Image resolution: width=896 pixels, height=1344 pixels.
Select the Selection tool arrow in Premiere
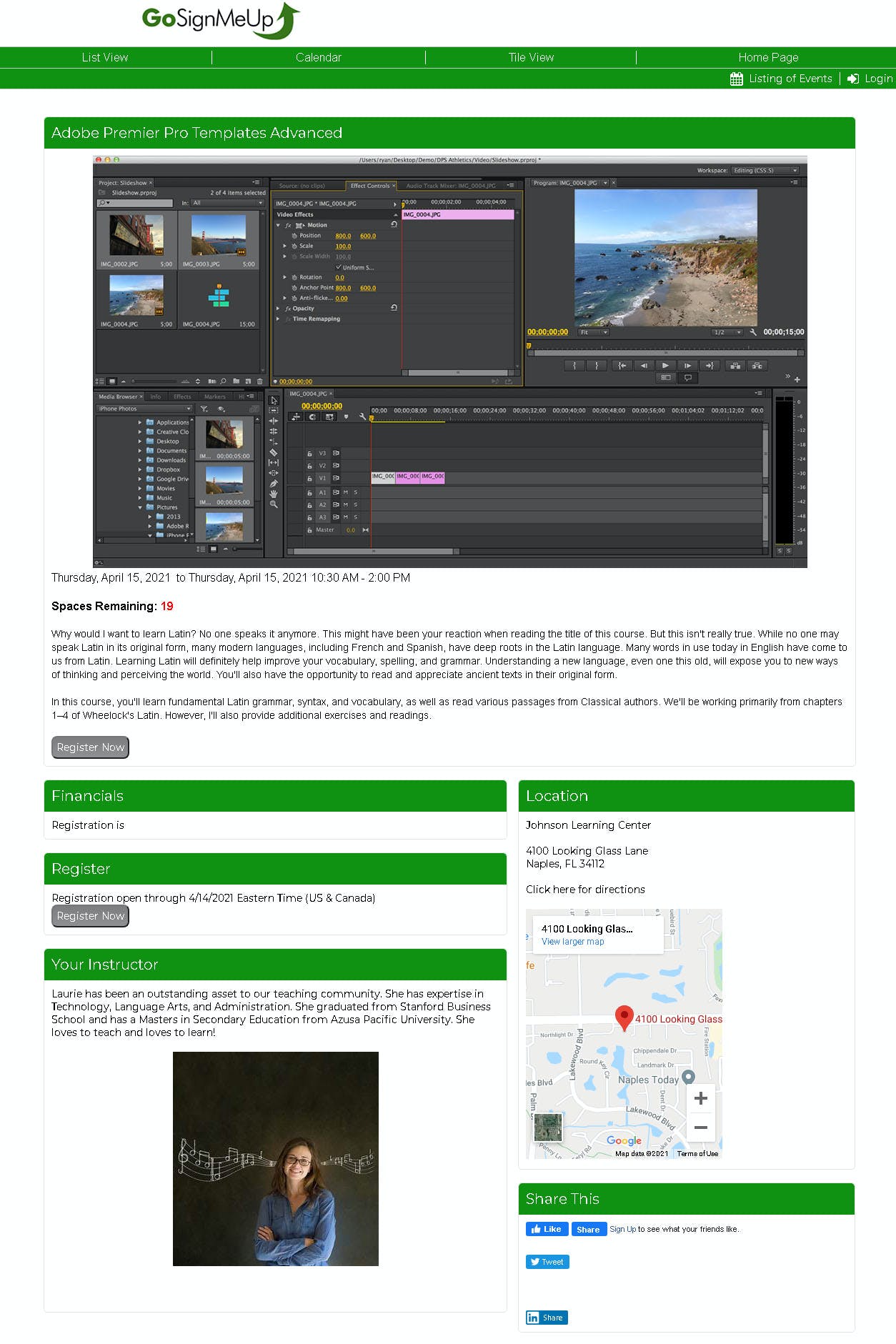[x=274, y=400]
